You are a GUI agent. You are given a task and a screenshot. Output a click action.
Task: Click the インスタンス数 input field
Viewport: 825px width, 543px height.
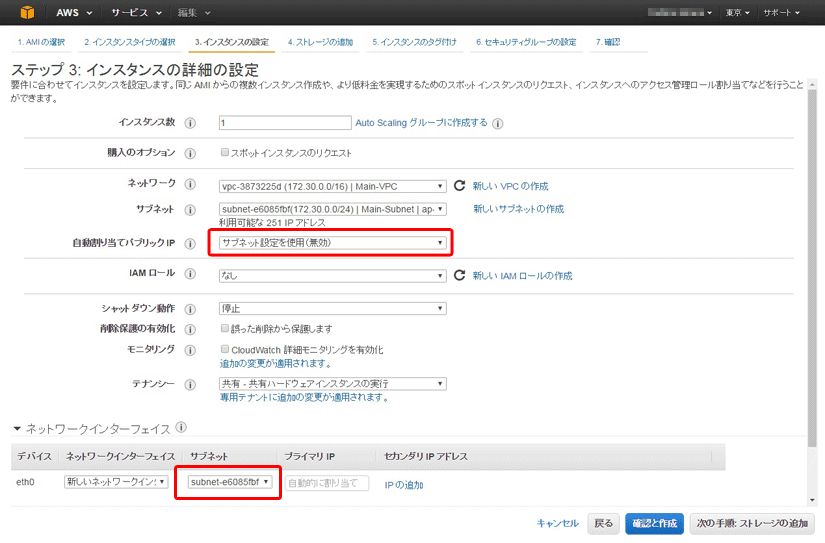[x=284, y=123]
